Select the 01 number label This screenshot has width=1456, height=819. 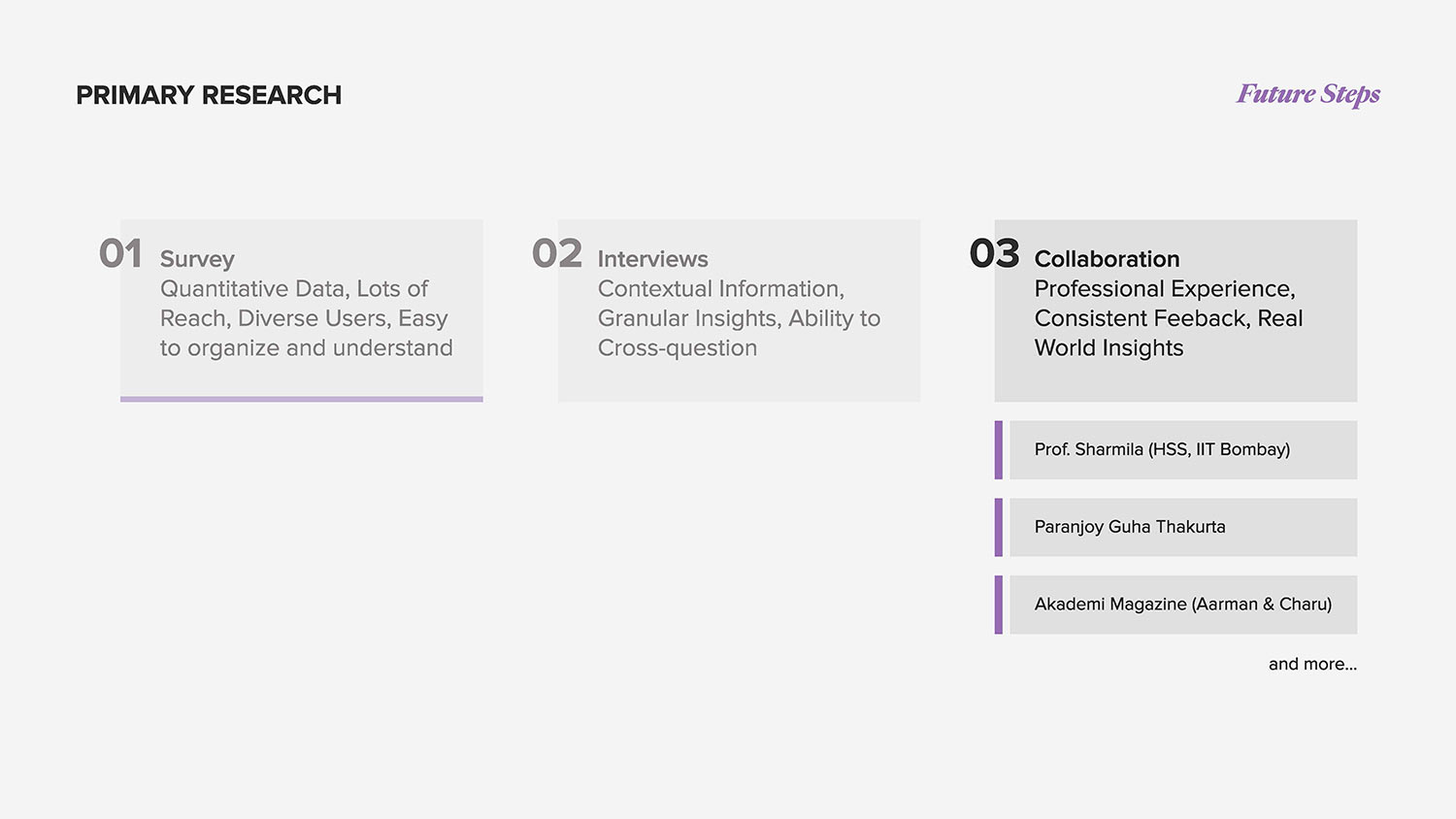(120, 254)
